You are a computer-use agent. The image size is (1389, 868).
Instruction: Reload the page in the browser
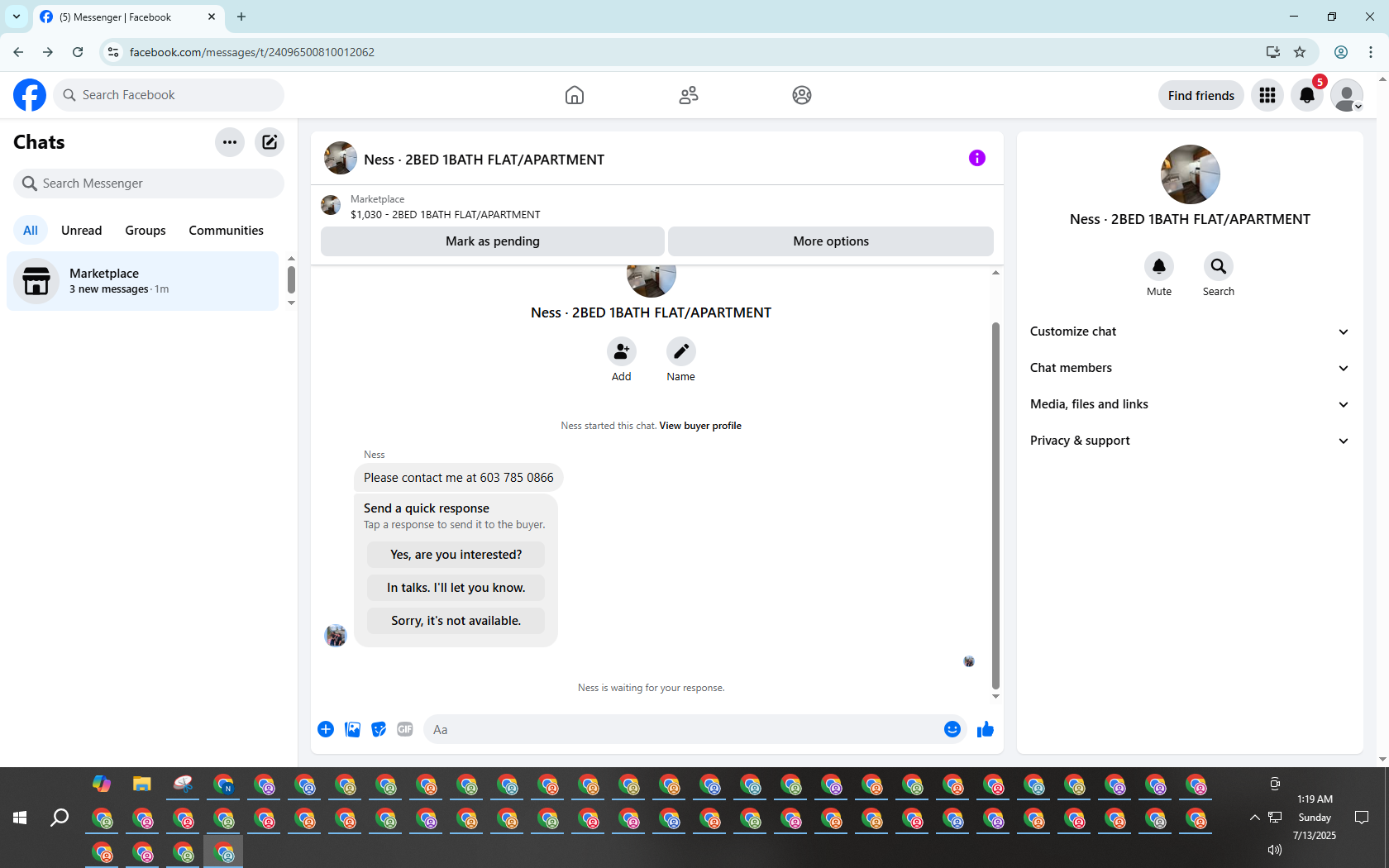[78, 52]
